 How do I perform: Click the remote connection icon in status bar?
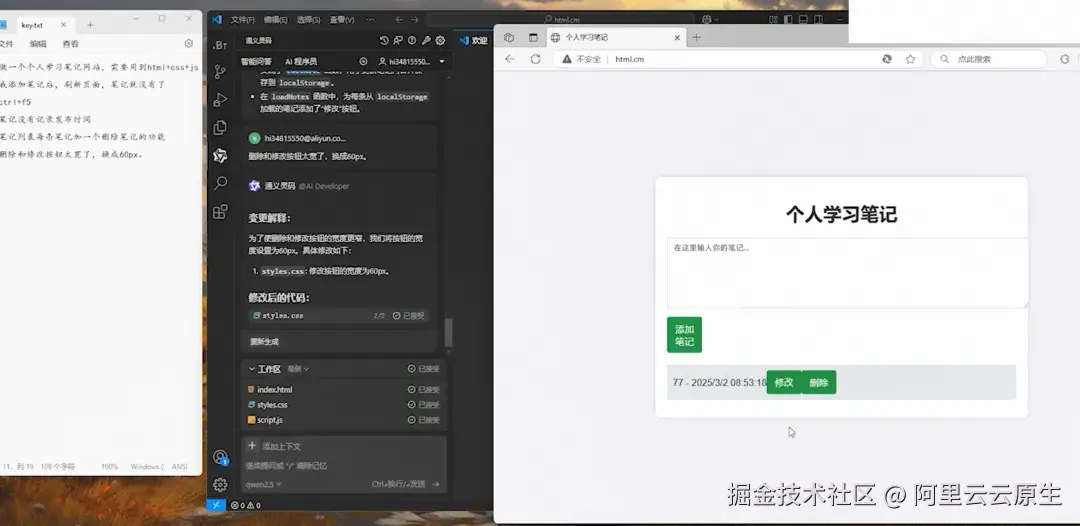[216, 505]
